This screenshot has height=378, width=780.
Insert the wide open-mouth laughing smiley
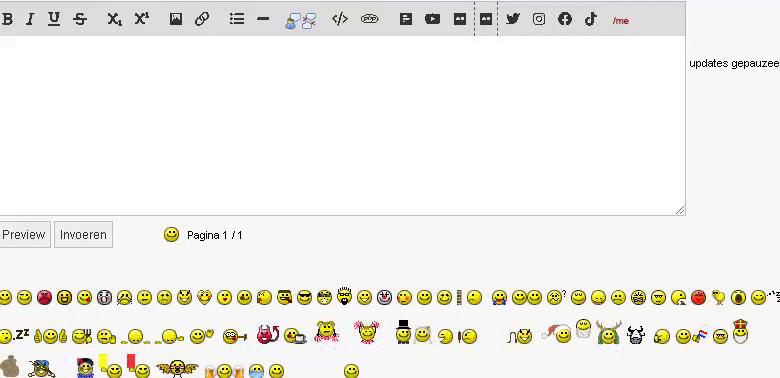pyautogui.click(x=64, y=297)
